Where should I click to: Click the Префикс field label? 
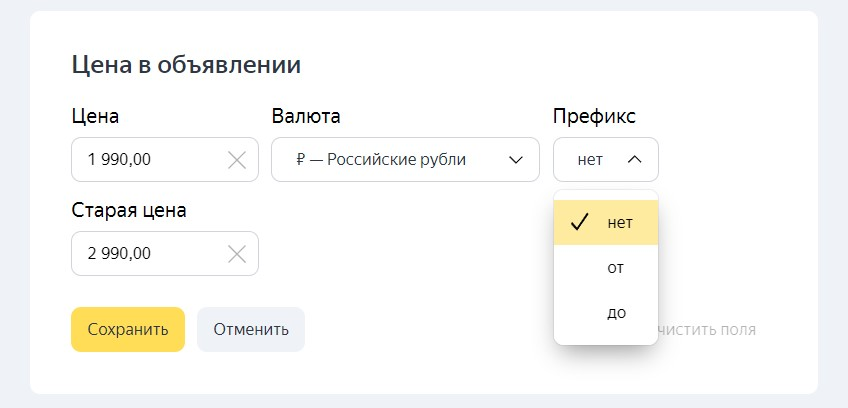point(594,116)
